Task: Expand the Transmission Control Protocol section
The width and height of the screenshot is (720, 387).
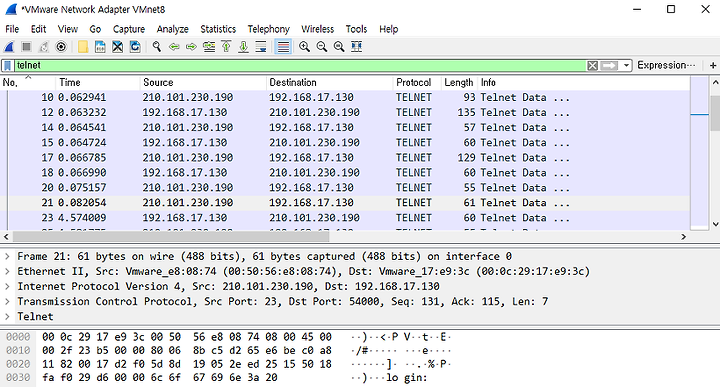Action: point(7,302)
